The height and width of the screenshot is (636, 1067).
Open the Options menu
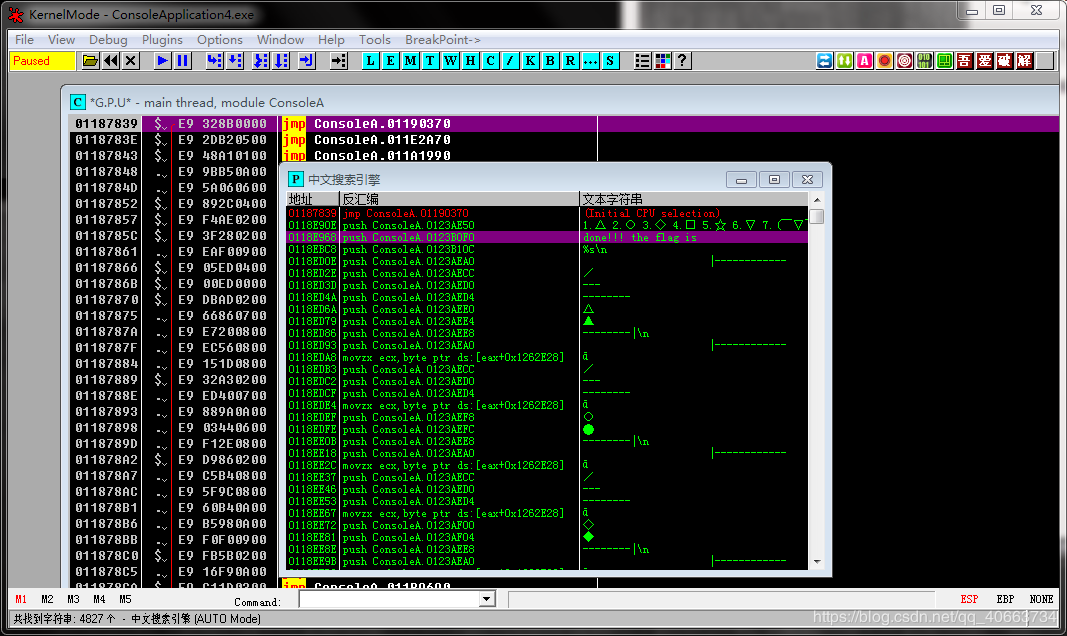pyautogui.click(x=220, y=40)
